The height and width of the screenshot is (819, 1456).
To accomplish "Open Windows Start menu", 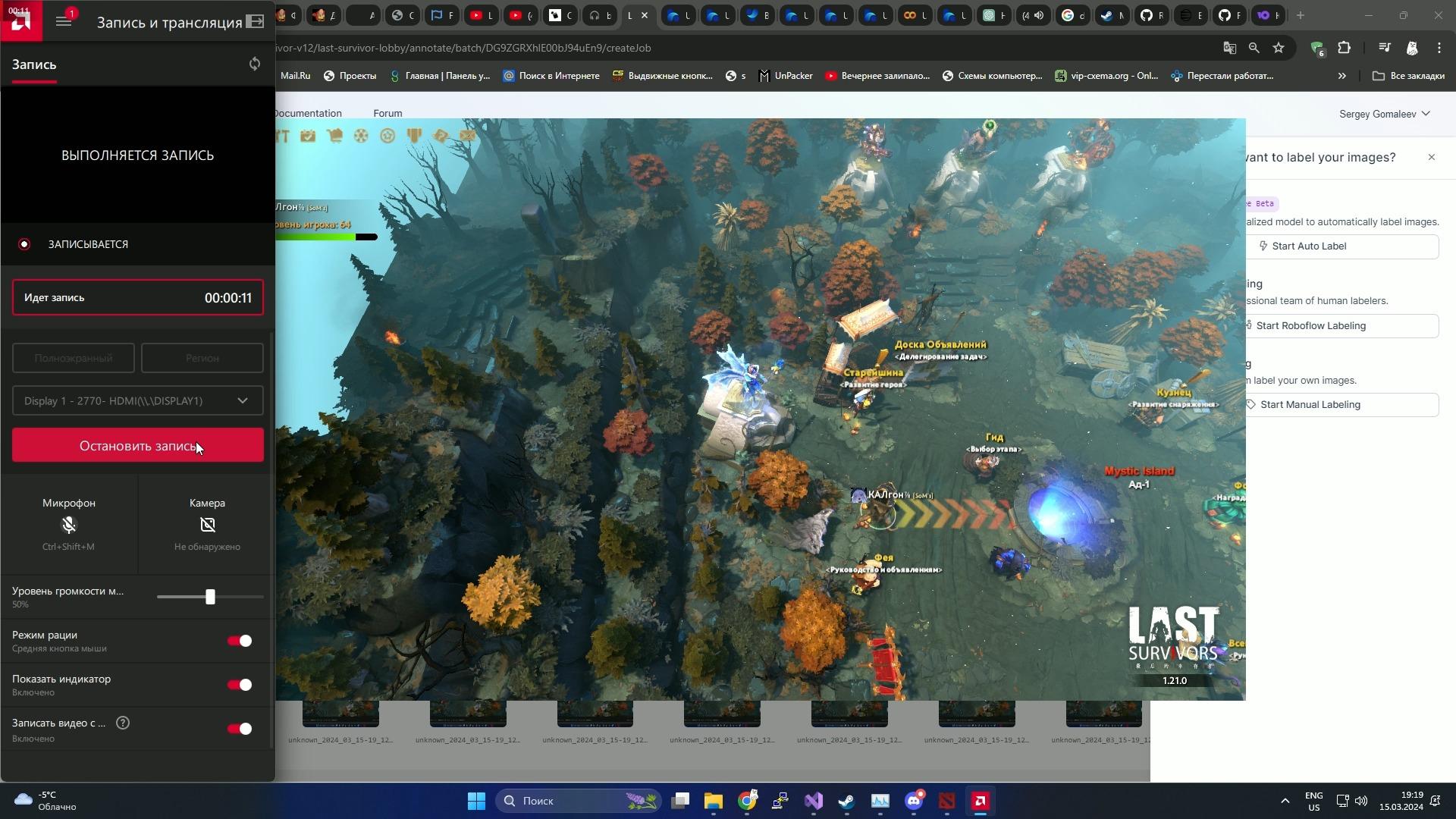I will pos(476,801).
